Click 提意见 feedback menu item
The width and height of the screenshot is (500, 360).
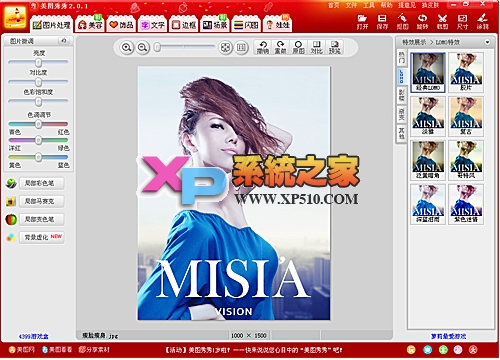pyautogui.click(x=407, y=5)
